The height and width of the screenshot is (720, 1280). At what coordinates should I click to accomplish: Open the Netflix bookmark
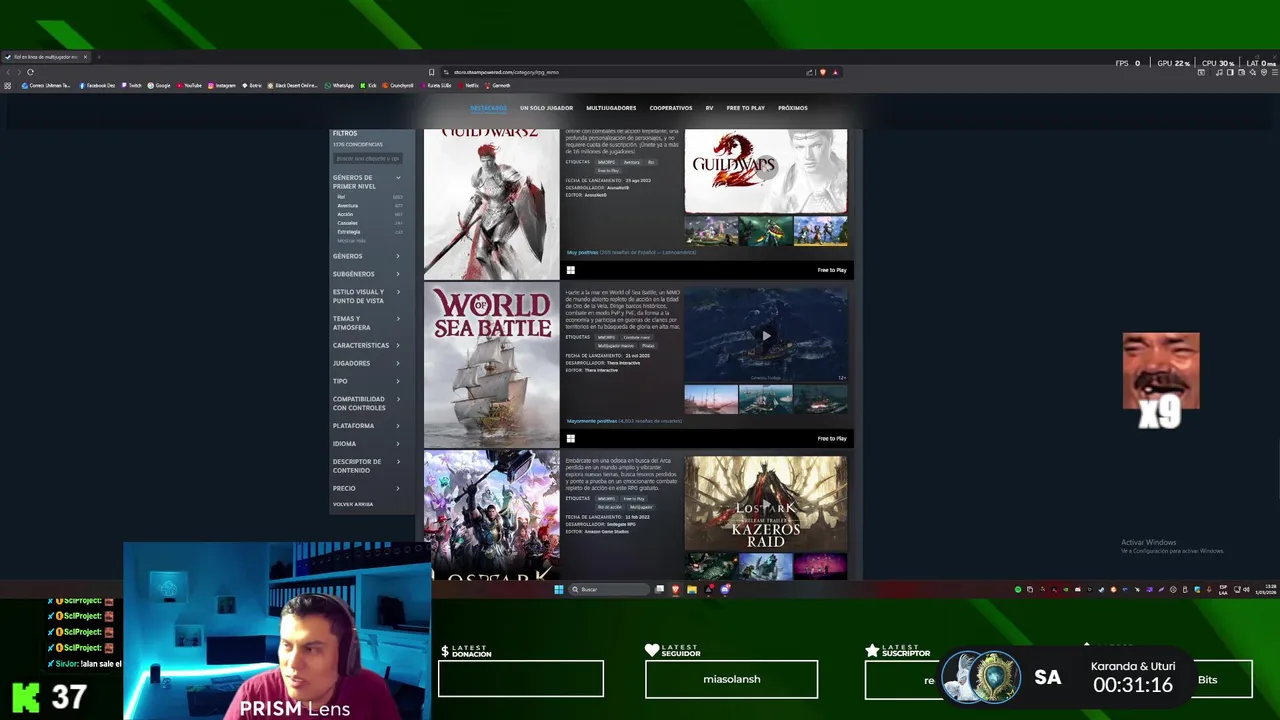[x=469, y=85]
